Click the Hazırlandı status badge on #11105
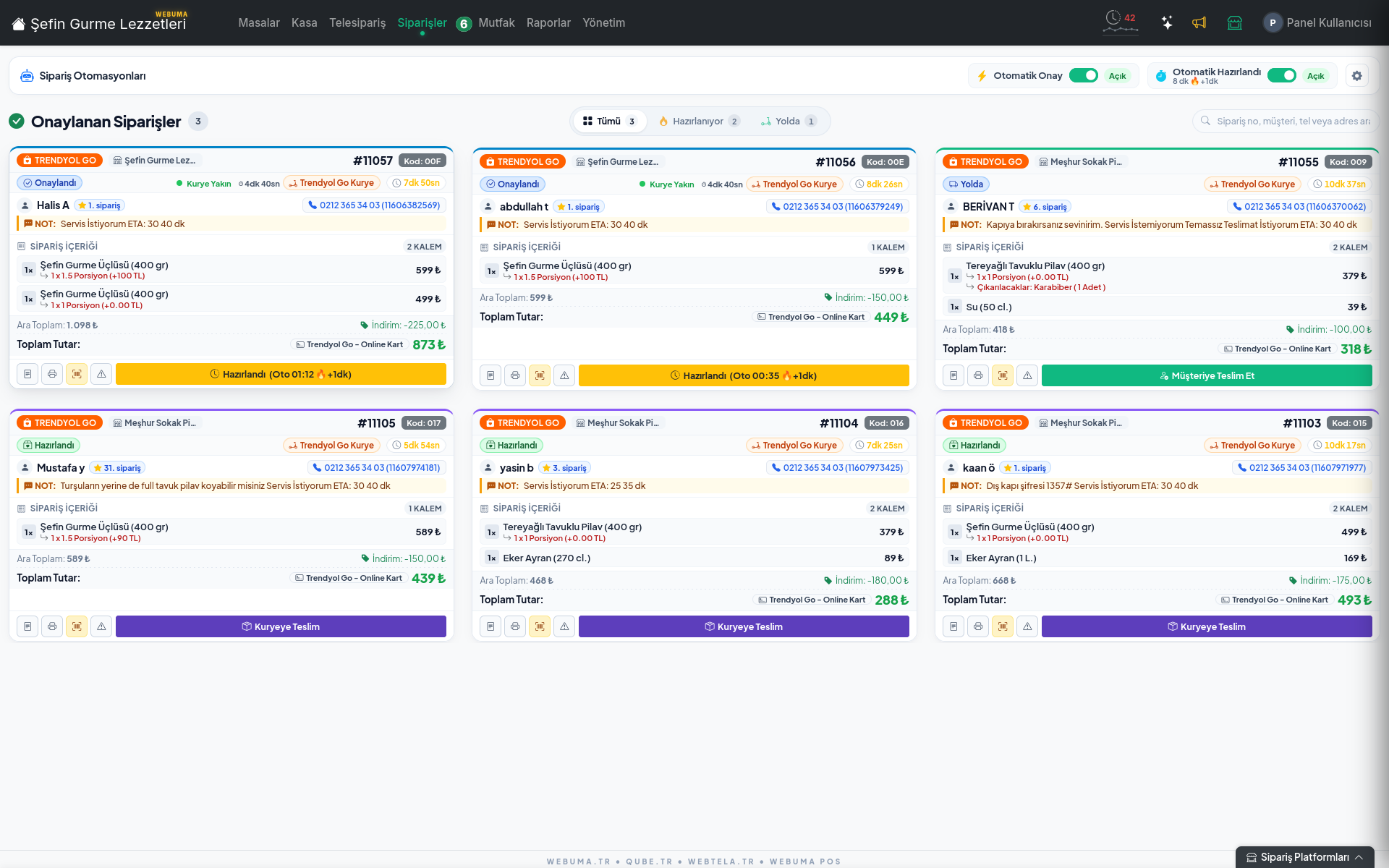The width and height of the screenshot is (1389, 868). (x=48, y=446)
